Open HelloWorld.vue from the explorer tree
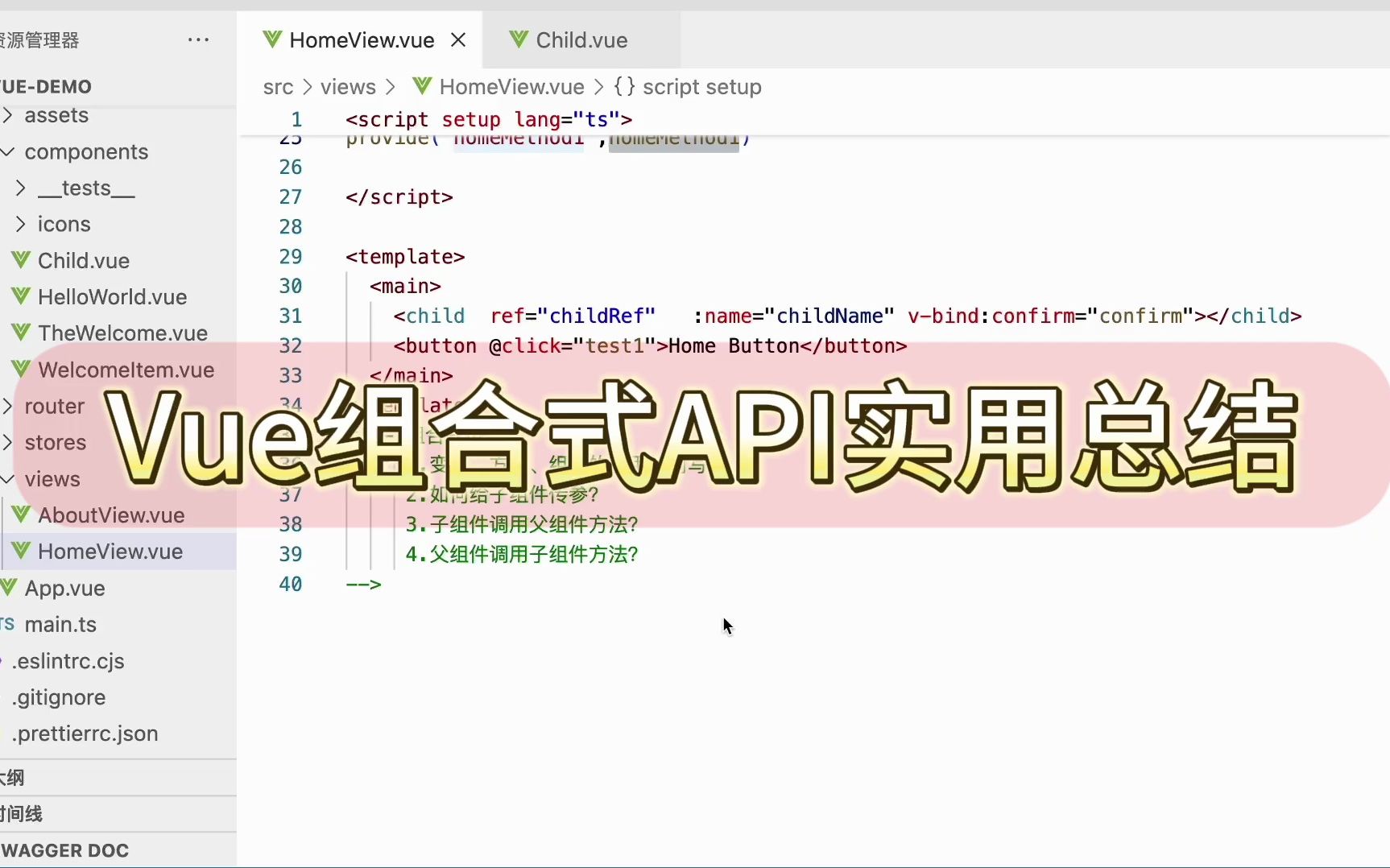 112,296
